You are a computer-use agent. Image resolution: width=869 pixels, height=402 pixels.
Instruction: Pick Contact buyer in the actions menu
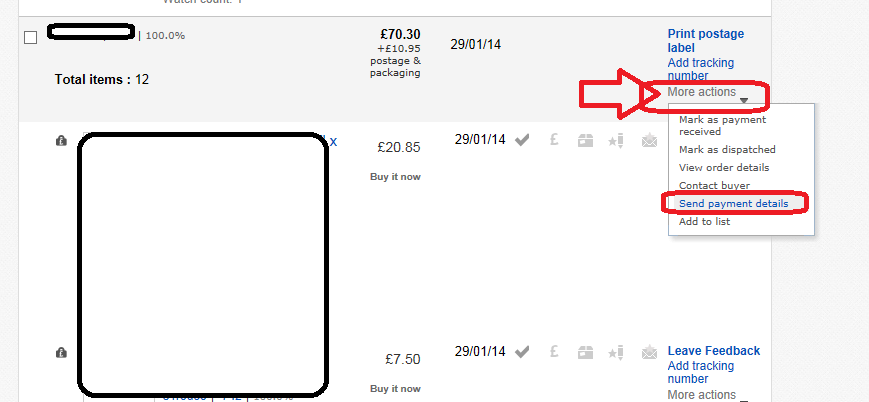tap(714, 185)
